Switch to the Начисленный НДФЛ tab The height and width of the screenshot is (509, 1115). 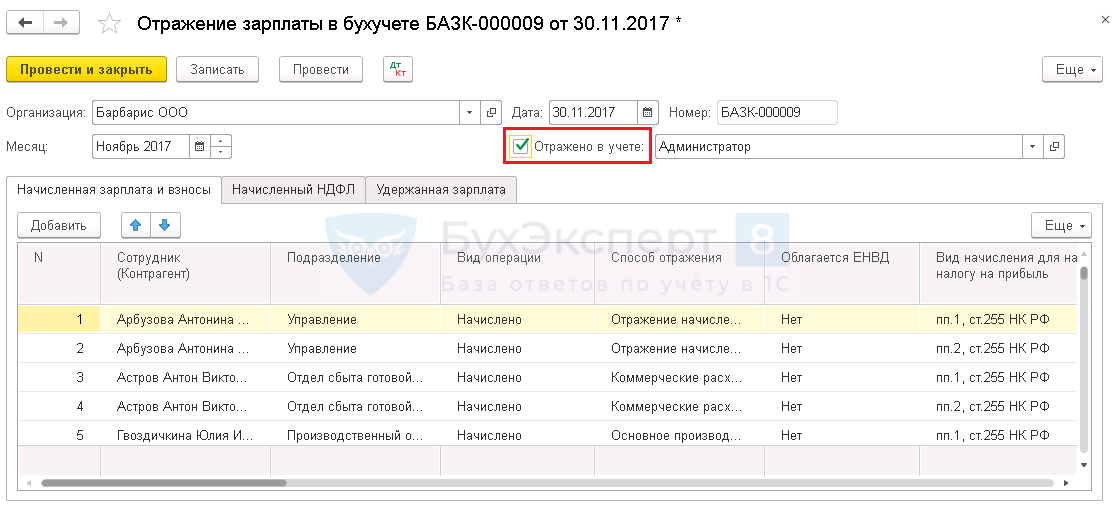(x=293, y=189)
